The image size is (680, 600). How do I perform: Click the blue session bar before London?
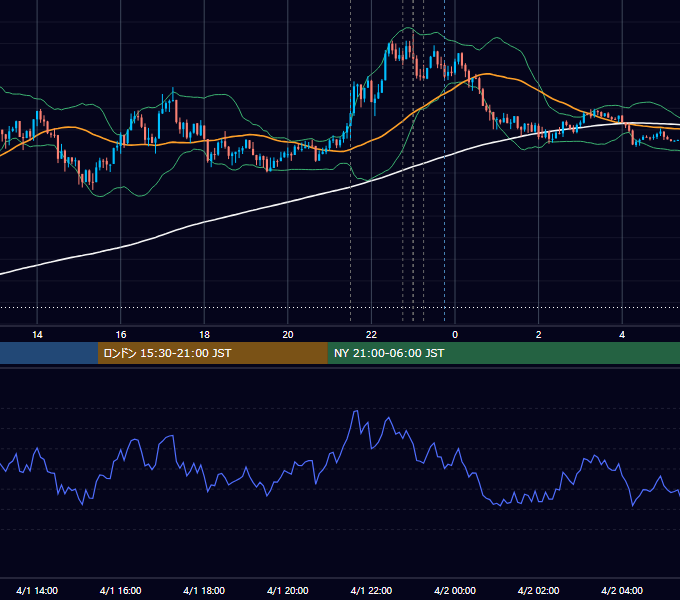tap(49, 353)
